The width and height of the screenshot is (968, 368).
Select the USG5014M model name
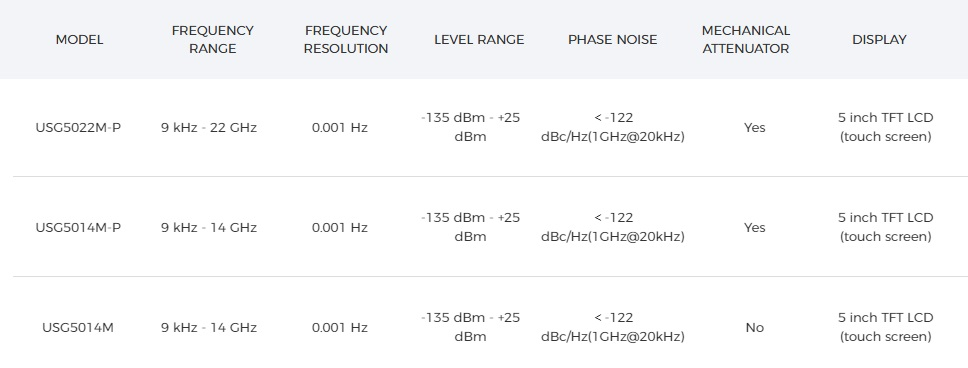coord(78,328)
